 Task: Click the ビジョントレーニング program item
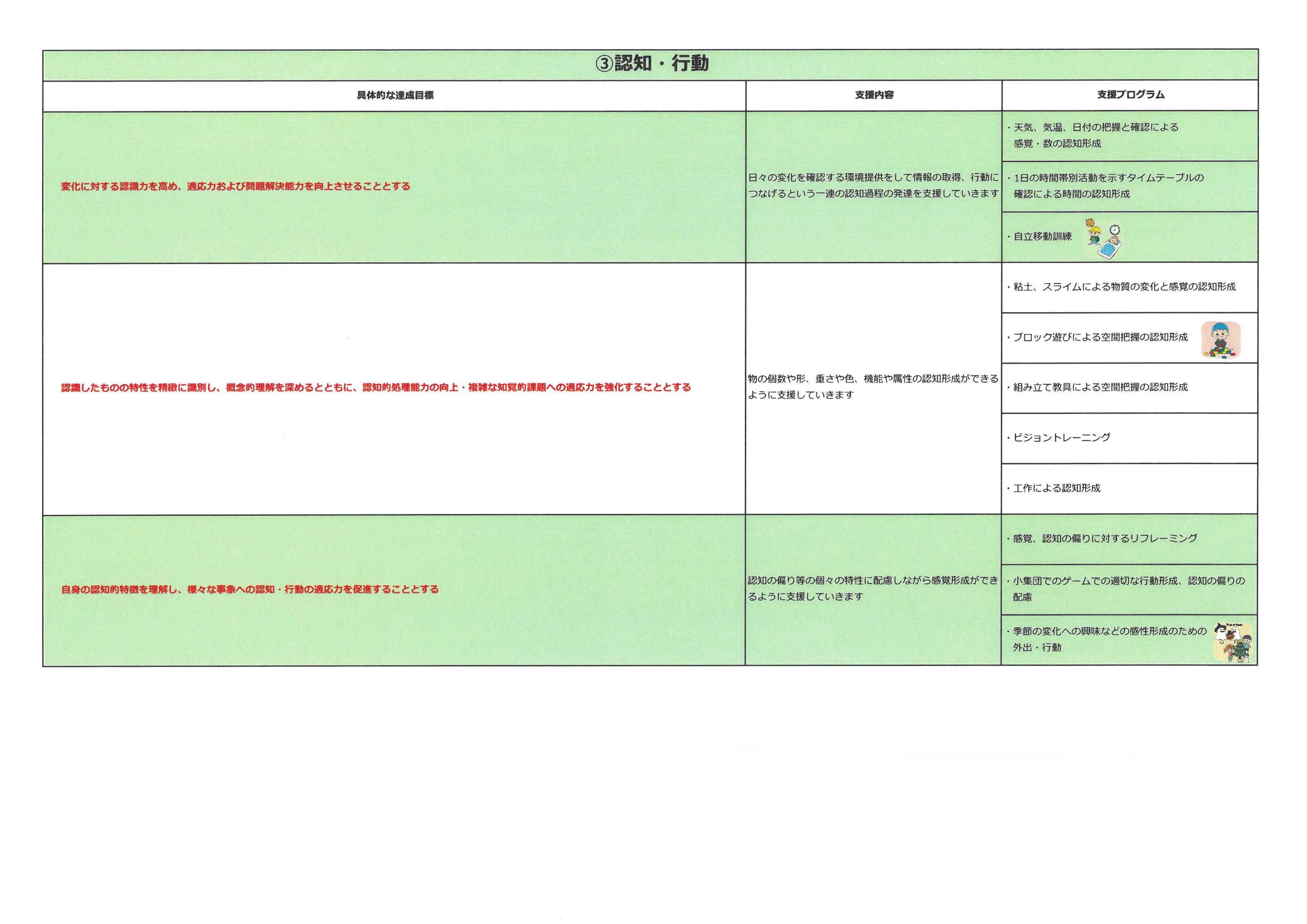[x=1061, y=438]
